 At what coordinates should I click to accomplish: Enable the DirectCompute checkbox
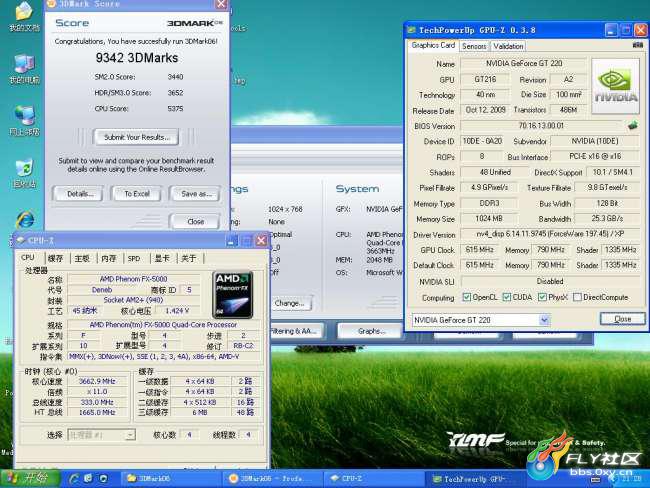577,297
